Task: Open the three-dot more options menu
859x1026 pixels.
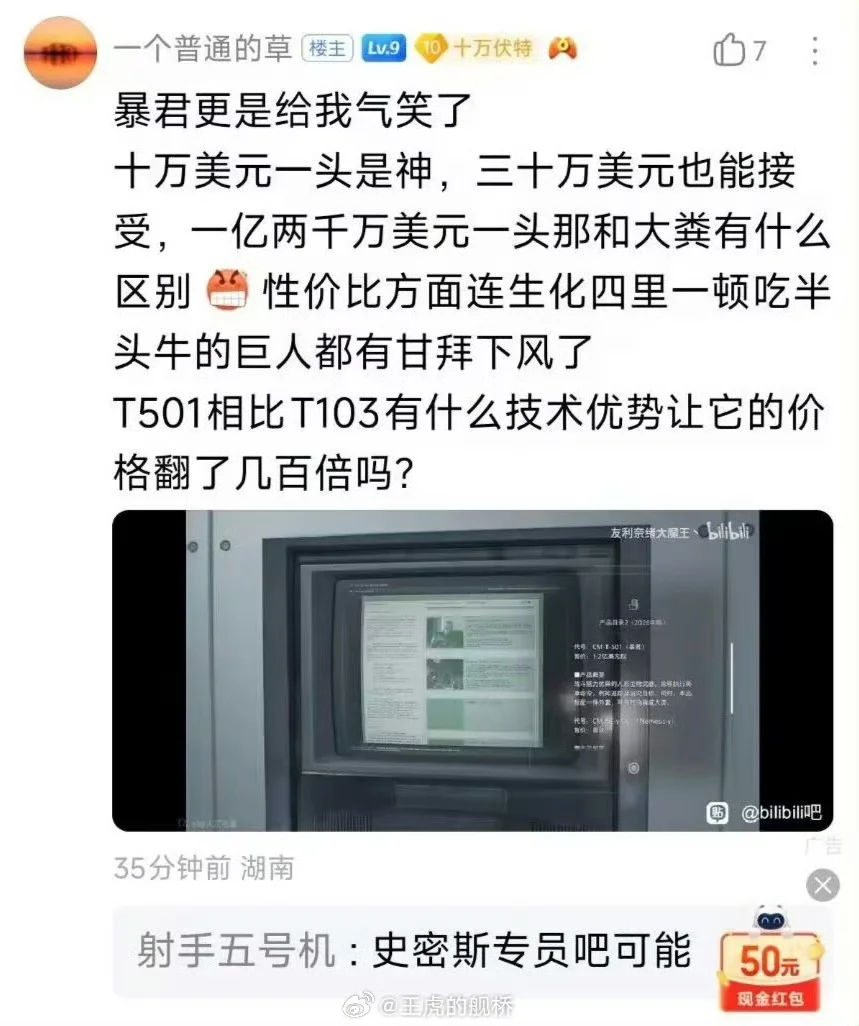Action: (815, 50)
